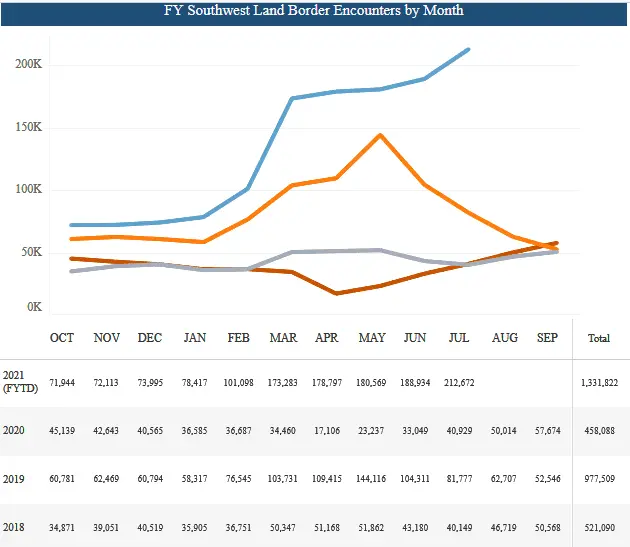Image resolution: width=630 pixels, height=547 pixels.
Task: Click the MAR column header
Action: pyautogui.click(x=283, y=338)
